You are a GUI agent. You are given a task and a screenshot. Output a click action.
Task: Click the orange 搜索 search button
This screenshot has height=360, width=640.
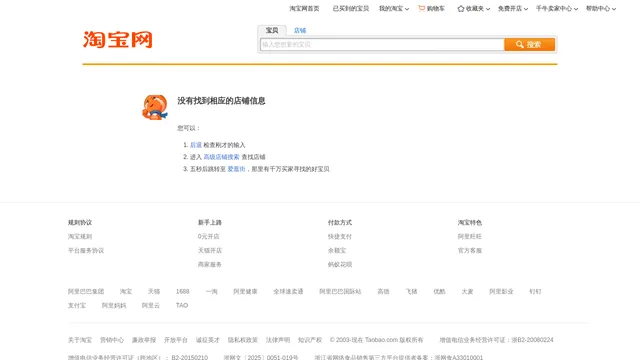click(529, 44)
